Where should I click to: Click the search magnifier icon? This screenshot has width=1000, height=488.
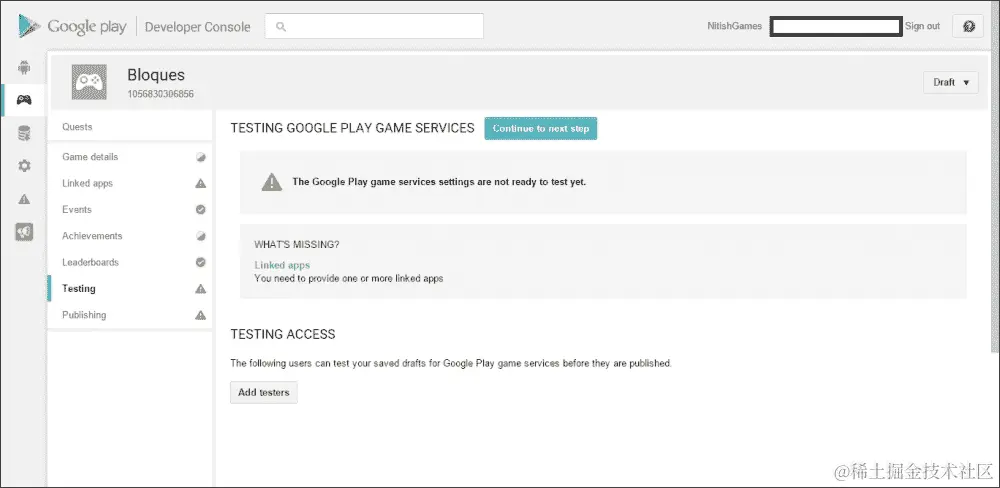click(281, 27)
